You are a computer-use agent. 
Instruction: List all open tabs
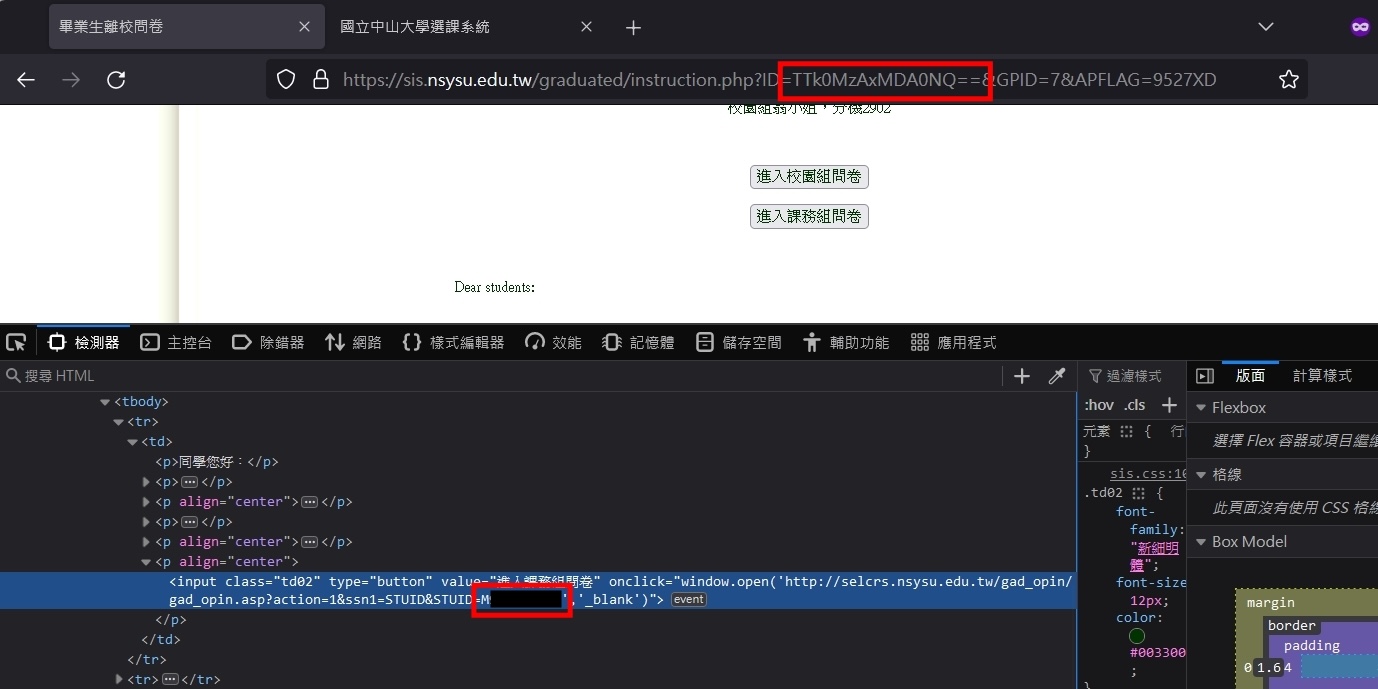pyautogui.click(x=1265, y=27)
